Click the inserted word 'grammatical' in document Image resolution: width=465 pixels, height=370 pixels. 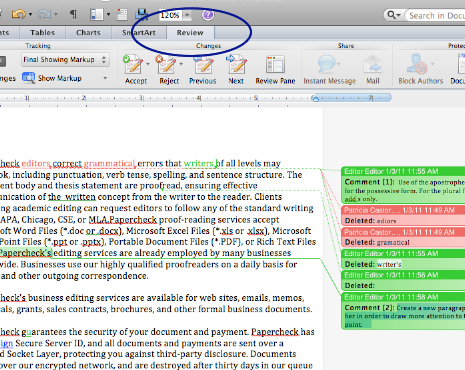pyautogui.click(x=109, y=164)
